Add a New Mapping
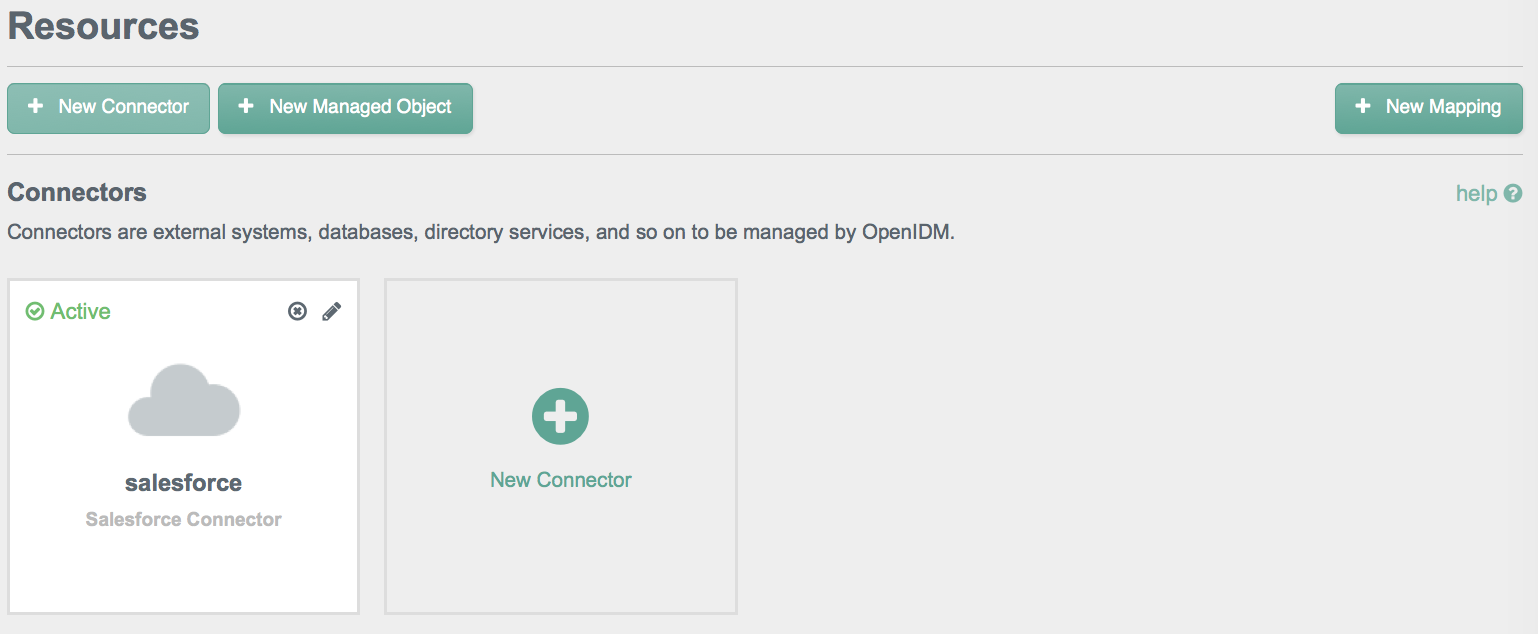This screenshot has width=1538, height=634. (1428, 108)
